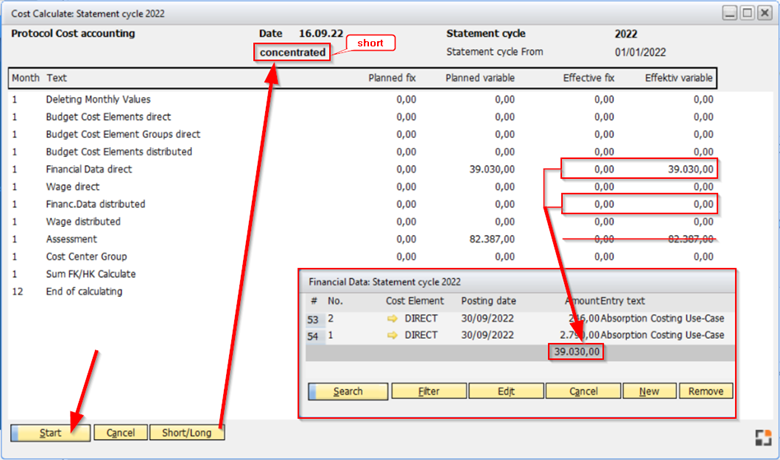
Task: Close the Cost Calculate window
Action: 764,13
